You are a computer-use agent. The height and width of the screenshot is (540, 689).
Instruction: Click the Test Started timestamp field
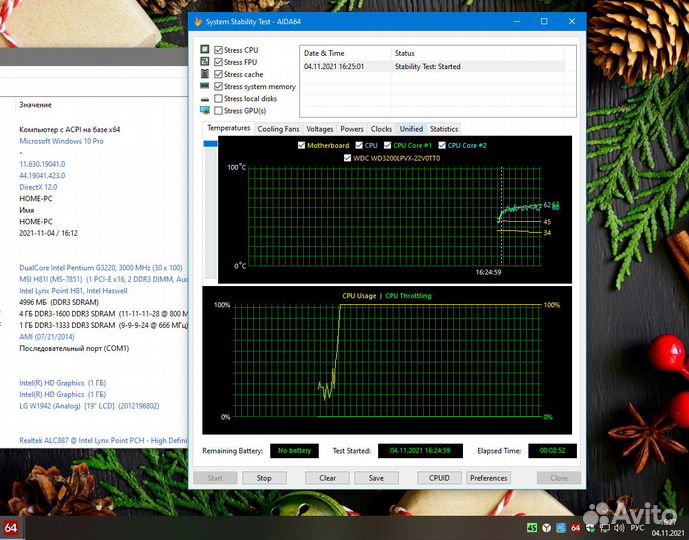420,450
